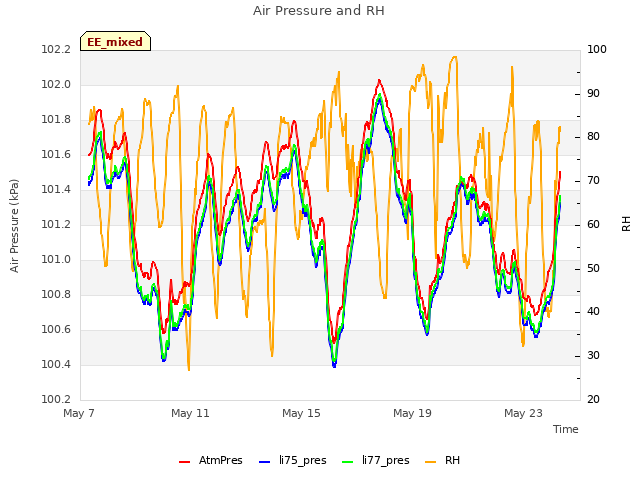The width and height of the screenshot is (640, 480).
Task: Click the 90 right RH axis label
Action: [x=593, y=93]
